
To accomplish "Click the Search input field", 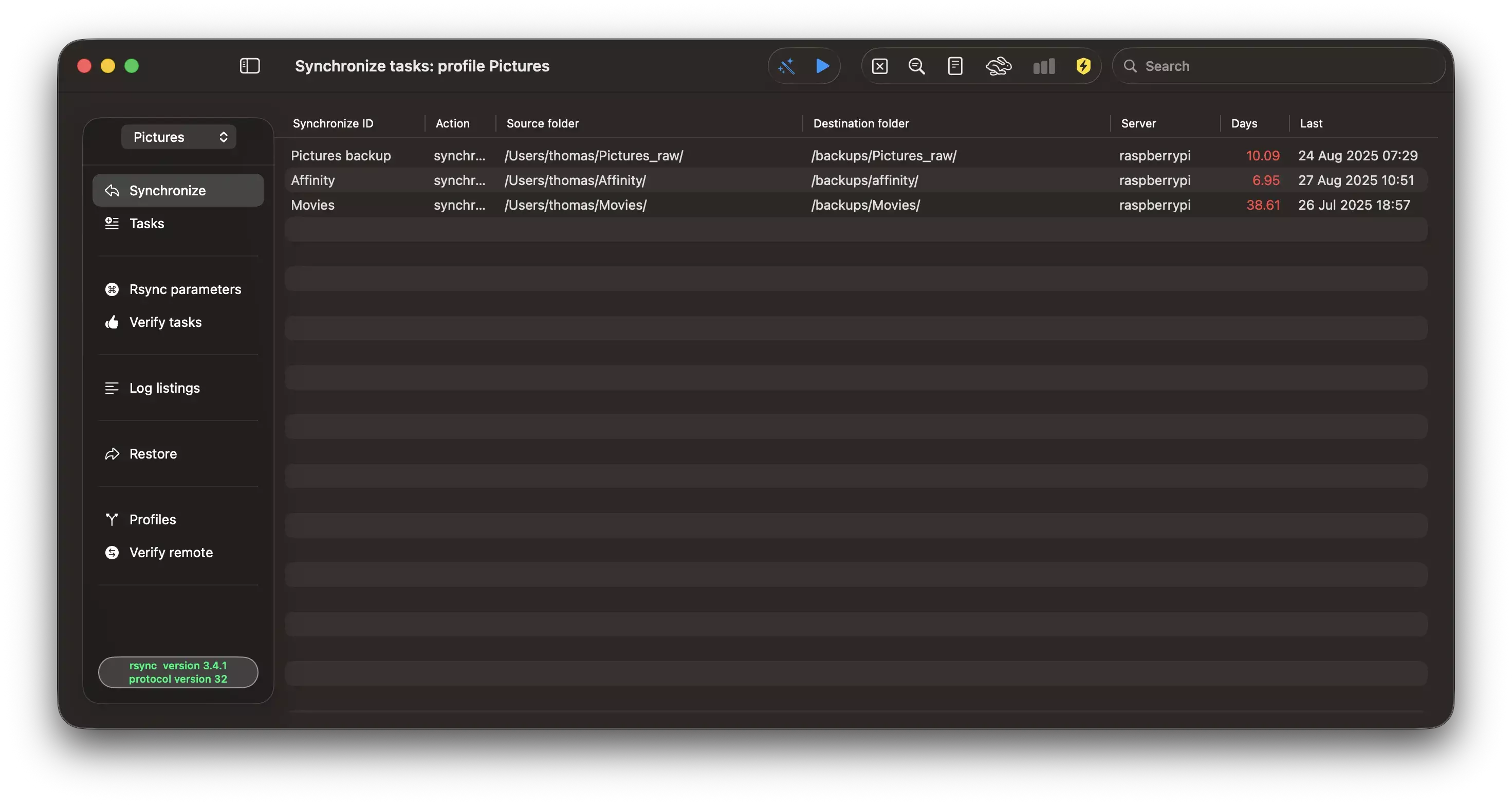I will (x=1285, y=66).
